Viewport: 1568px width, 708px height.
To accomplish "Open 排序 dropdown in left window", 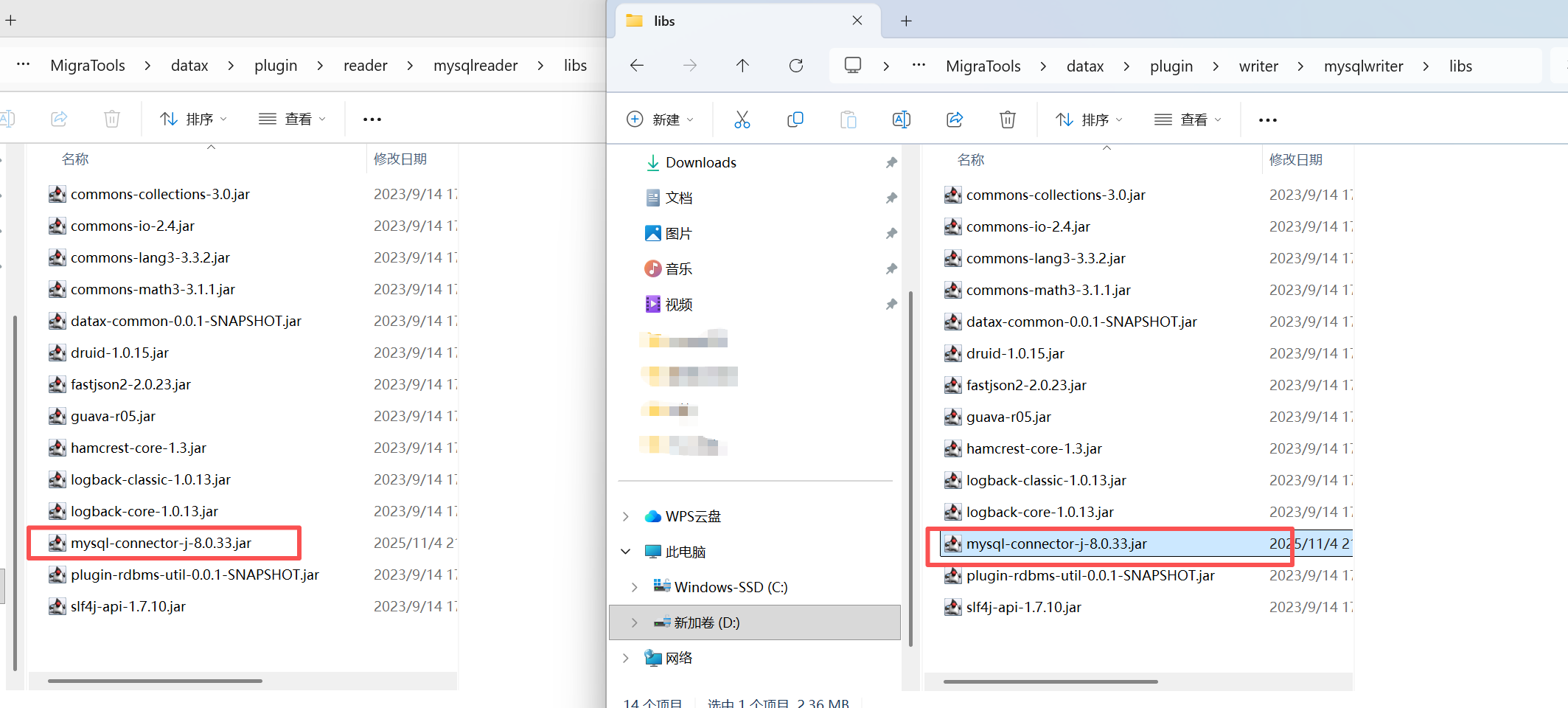I will tap(193, 119).
